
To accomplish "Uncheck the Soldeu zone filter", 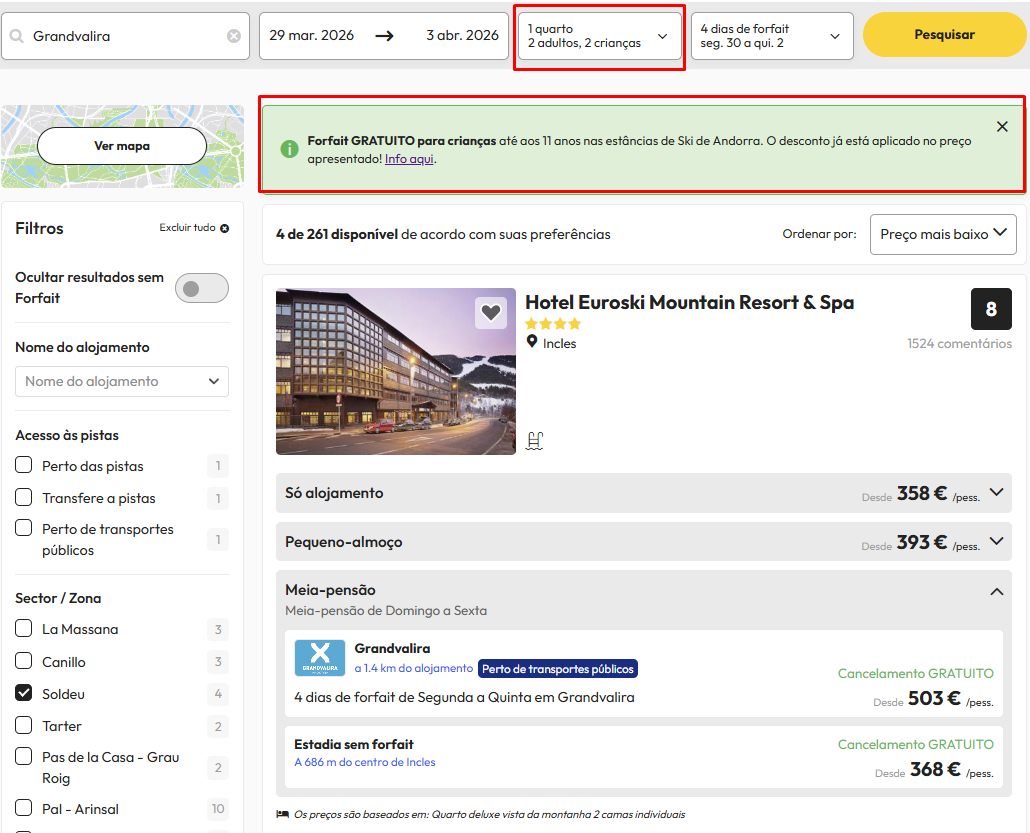I will click(x=24, y=693).
